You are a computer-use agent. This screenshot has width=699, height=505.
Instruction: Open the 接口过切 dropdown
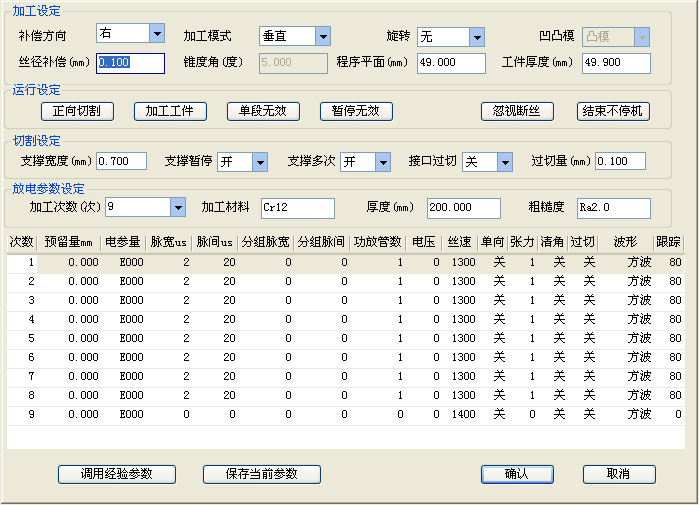pyautogui.click(x=503, y=161)
